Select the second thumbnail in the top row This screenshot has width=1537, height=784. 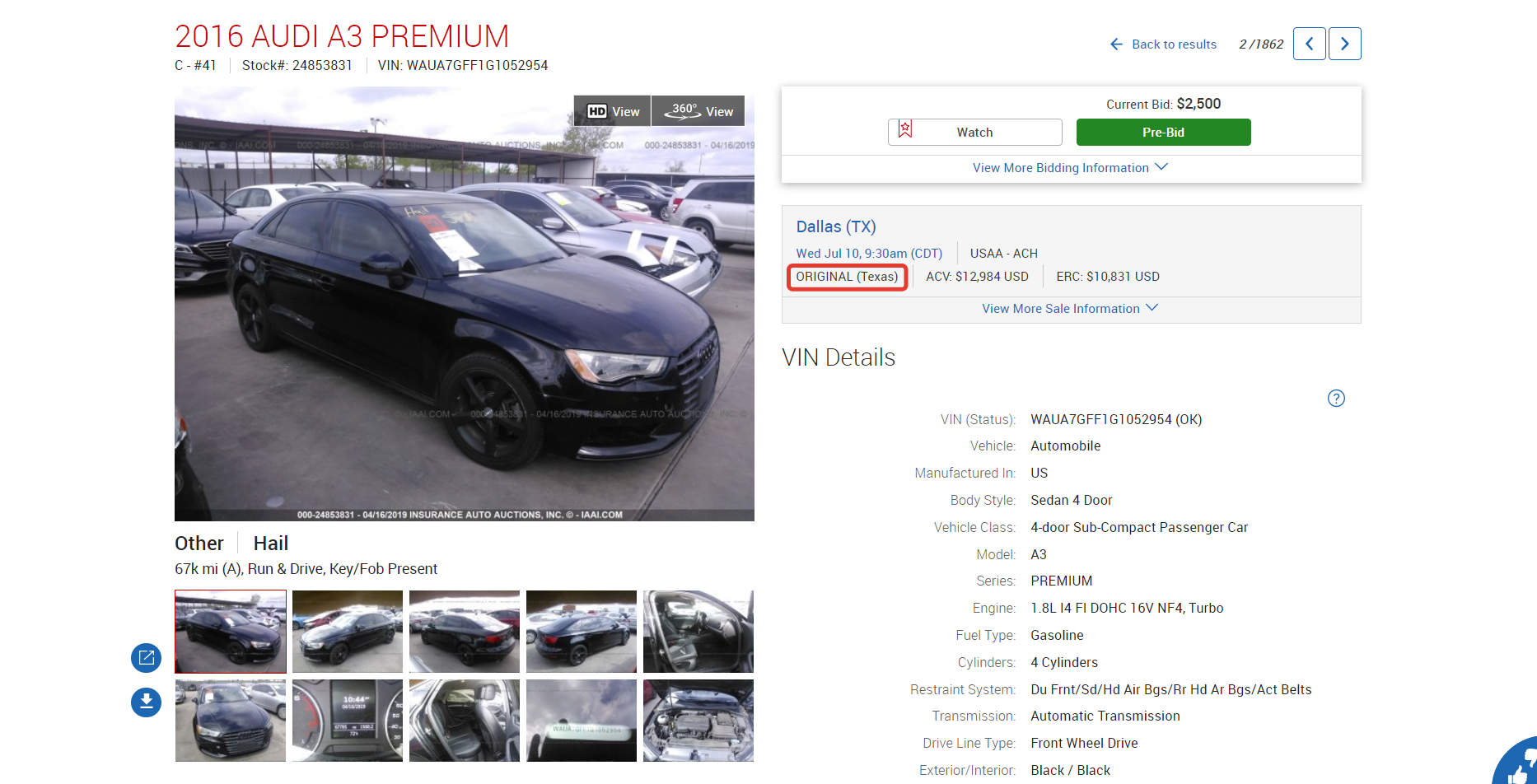tap(348, 632)
